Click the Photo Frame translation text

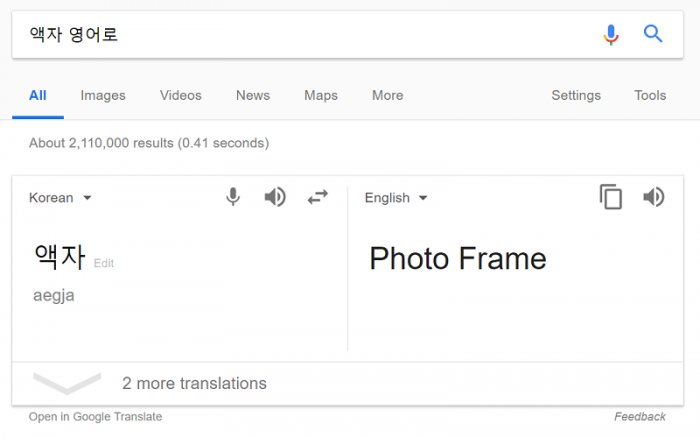(458, 259)
